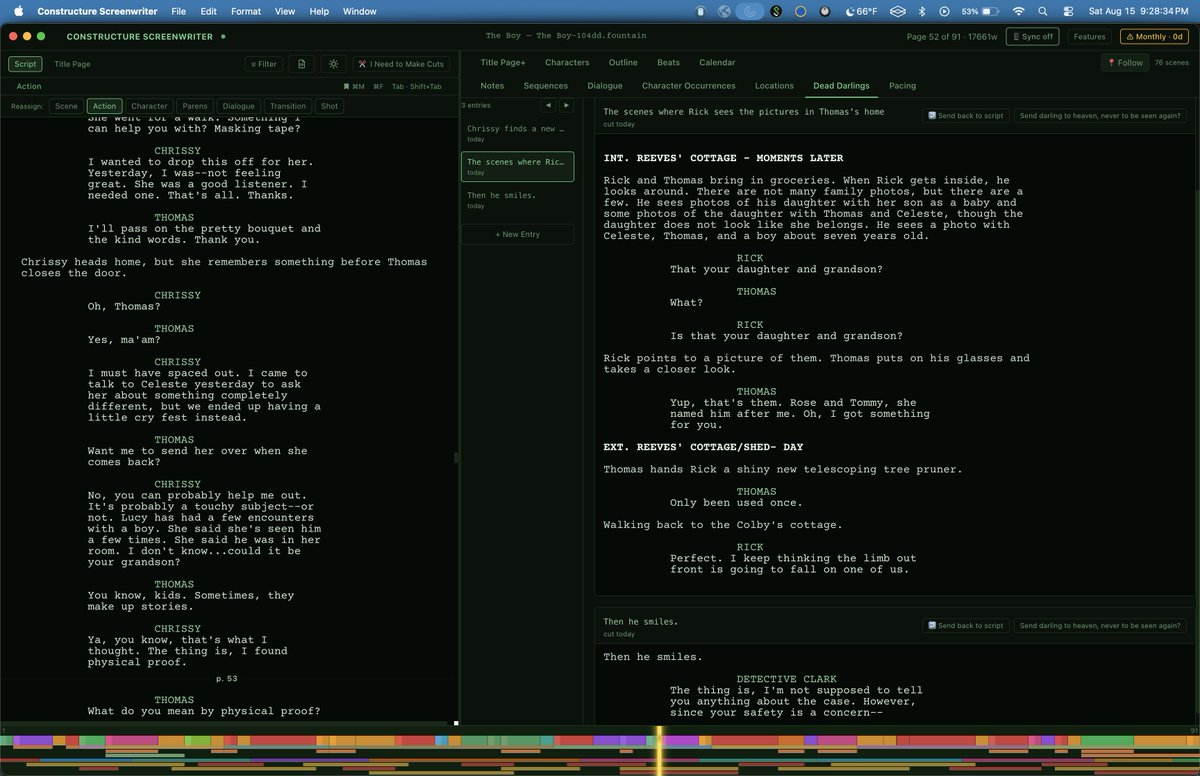The image size is (1200, 776).
Task: Click the Page 52 of 91 status
Action: click(x=950, y=36)
